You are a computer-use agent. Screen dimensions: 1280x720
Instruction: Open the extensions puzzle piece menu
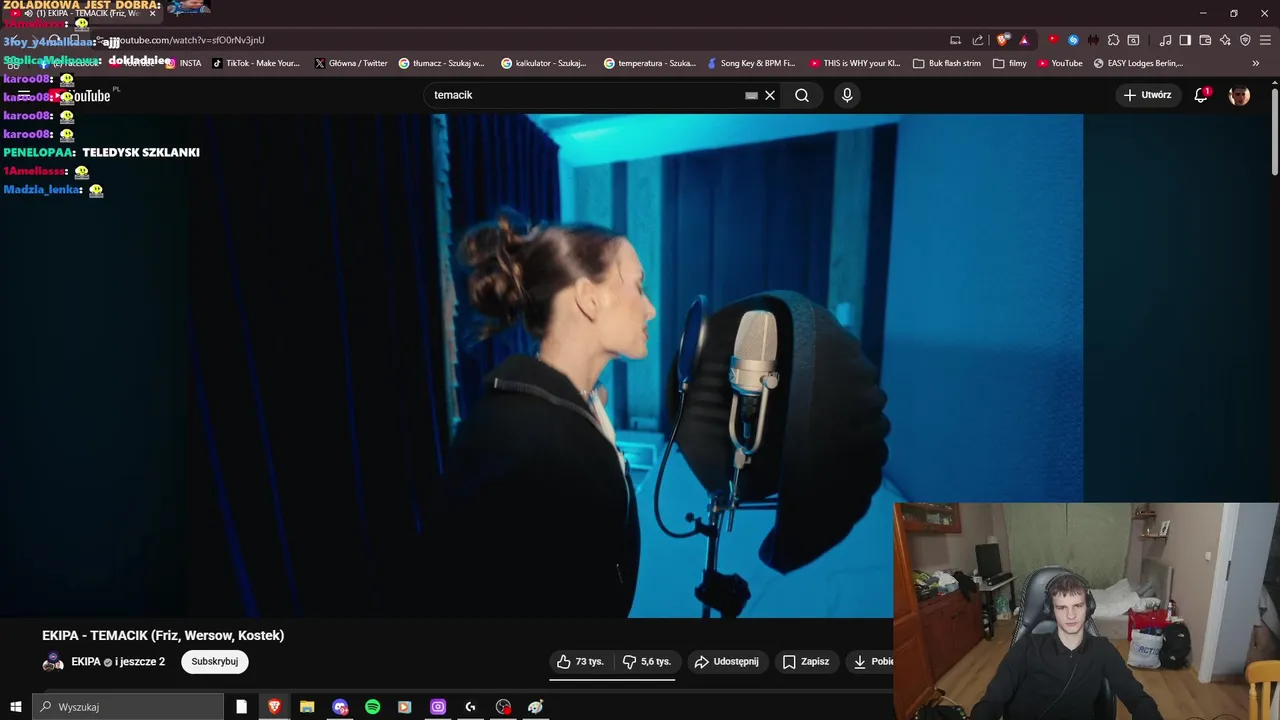[1113, 40]
